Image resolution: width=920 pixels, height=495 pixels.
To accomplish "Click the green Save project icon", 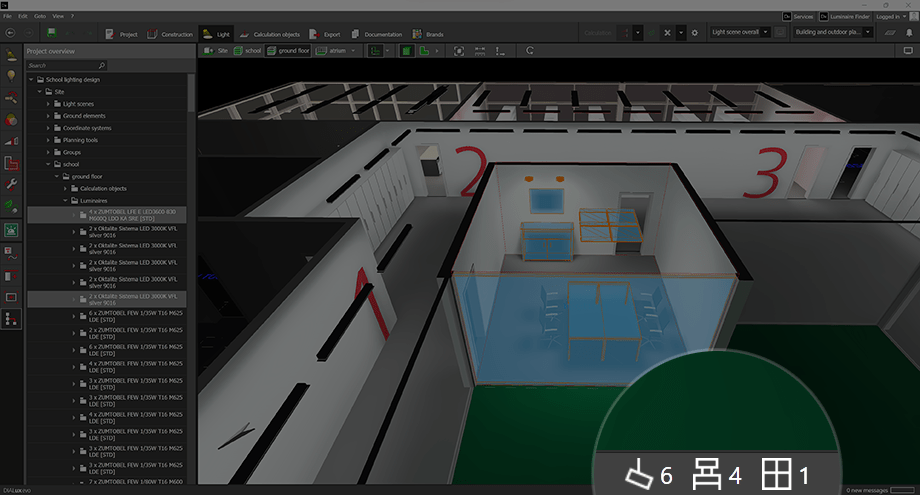I will (x=51, y=33).
